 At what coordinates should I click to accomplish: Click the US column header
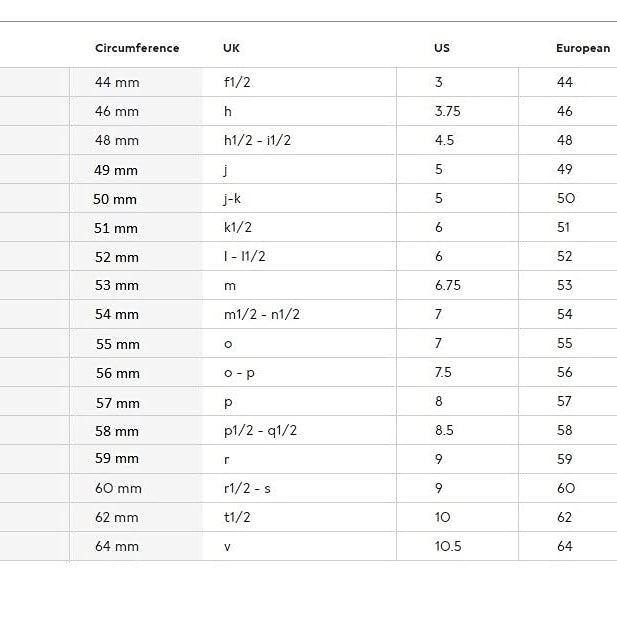[x=442, y=48]
